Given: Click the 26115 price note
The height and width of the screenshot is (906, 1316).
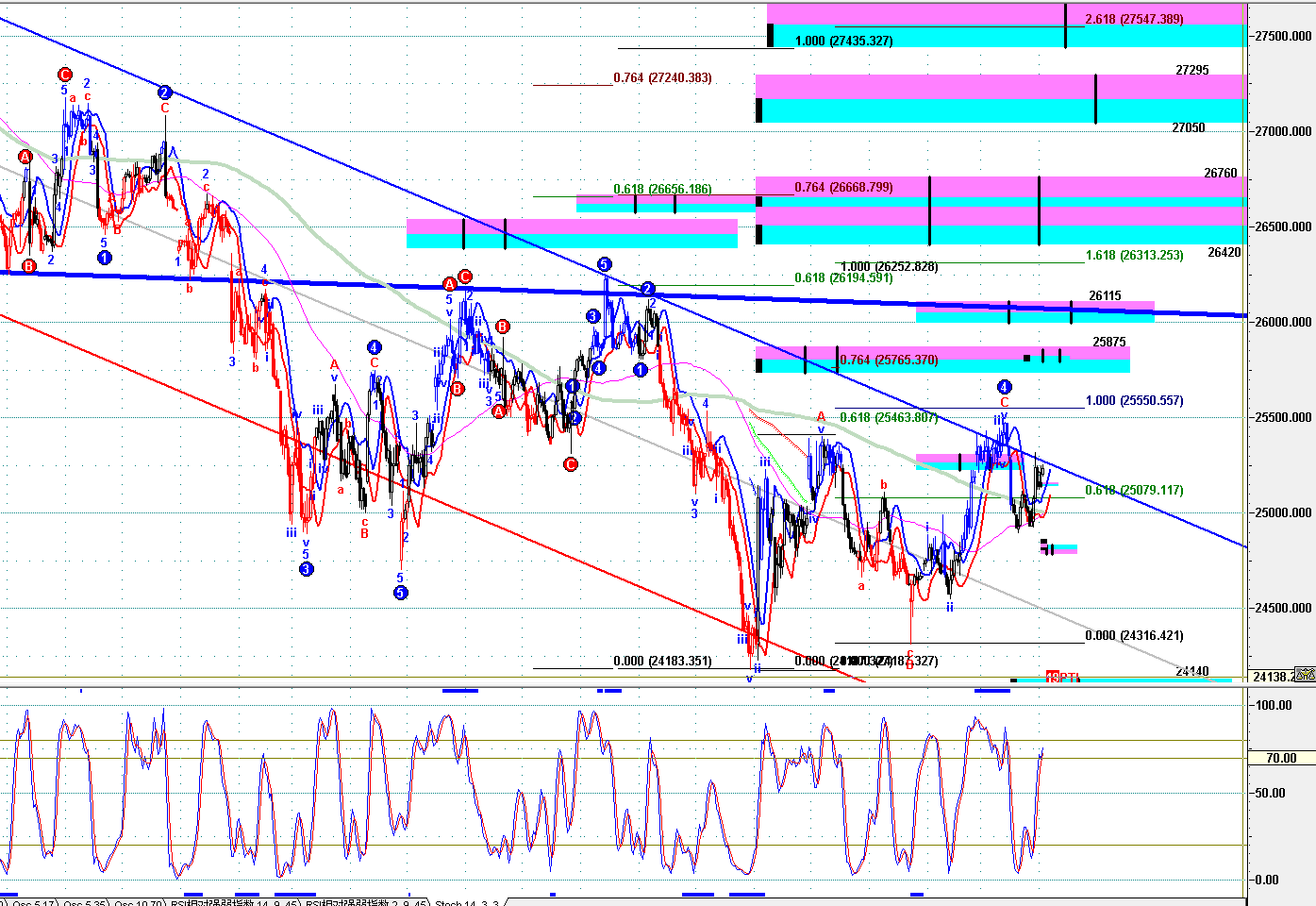Looking at the screenshot, I should 1106,295.
